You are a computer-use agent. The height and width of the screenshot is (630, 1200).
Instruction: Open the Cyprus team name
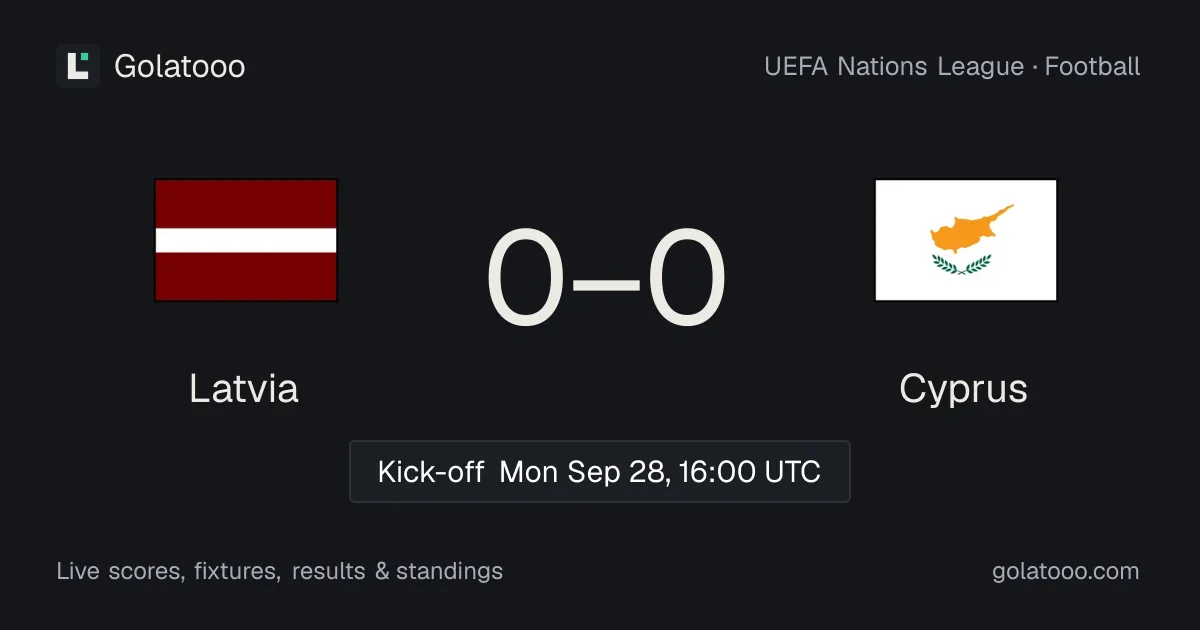tap(963, 388)
